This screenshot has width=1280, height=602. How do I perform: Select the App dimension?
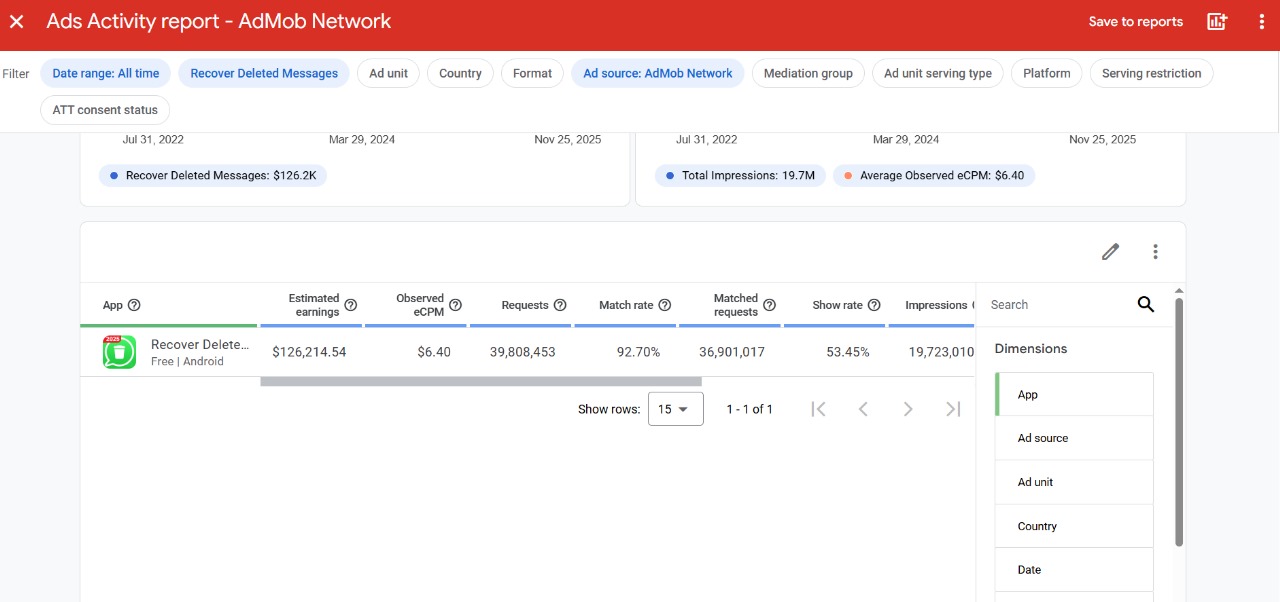pyautogui.click(x=1074, y=395)
